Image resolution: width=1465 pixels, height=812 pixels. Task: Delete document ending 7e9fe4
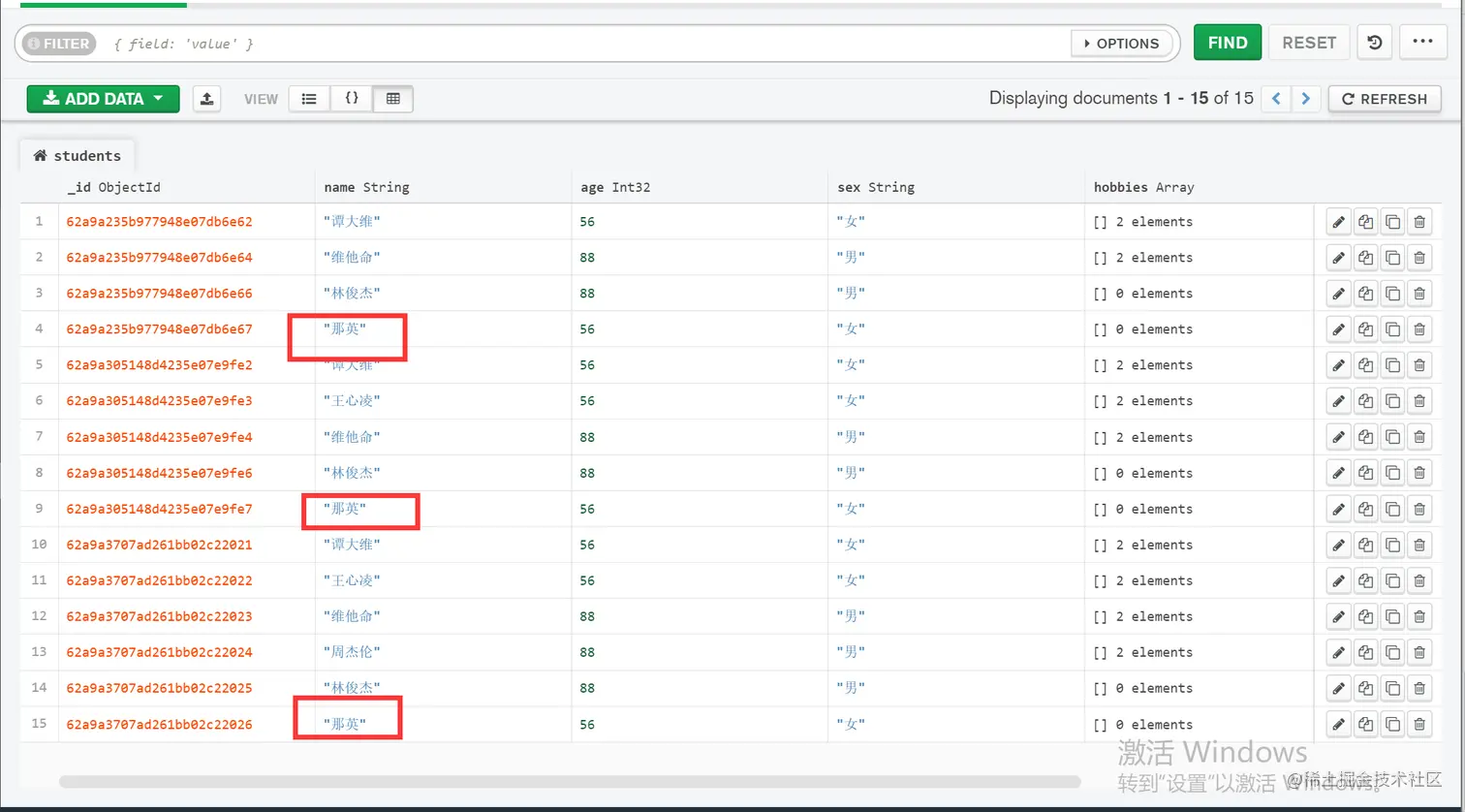pos(1419,437)
